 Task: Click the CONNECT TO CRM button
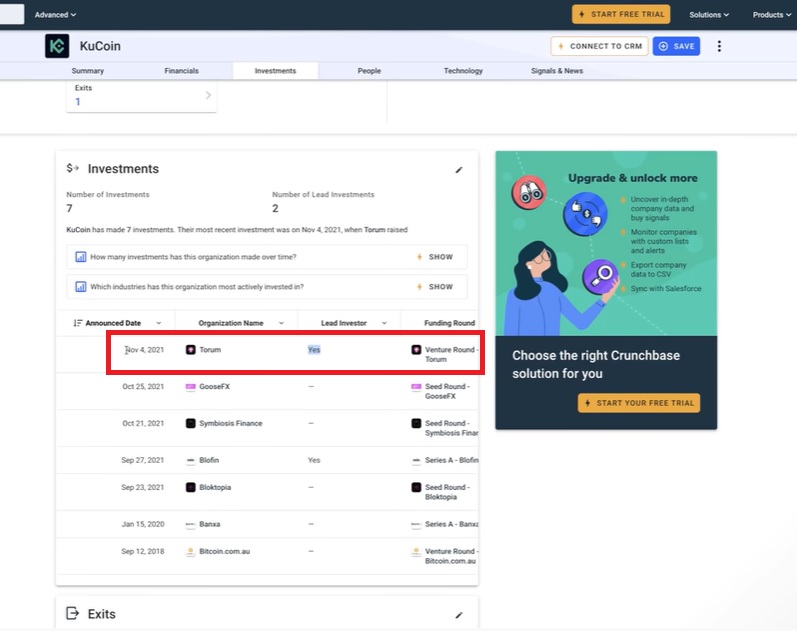pyautogui.click(x=599, y=46)
